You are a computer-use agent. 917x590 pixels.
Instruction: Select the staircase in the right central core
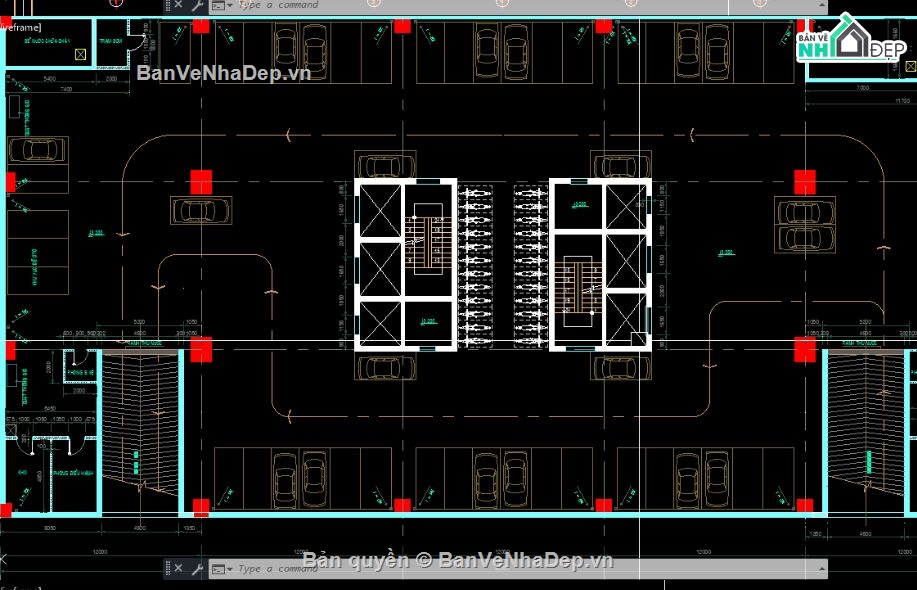pos(579,288)
